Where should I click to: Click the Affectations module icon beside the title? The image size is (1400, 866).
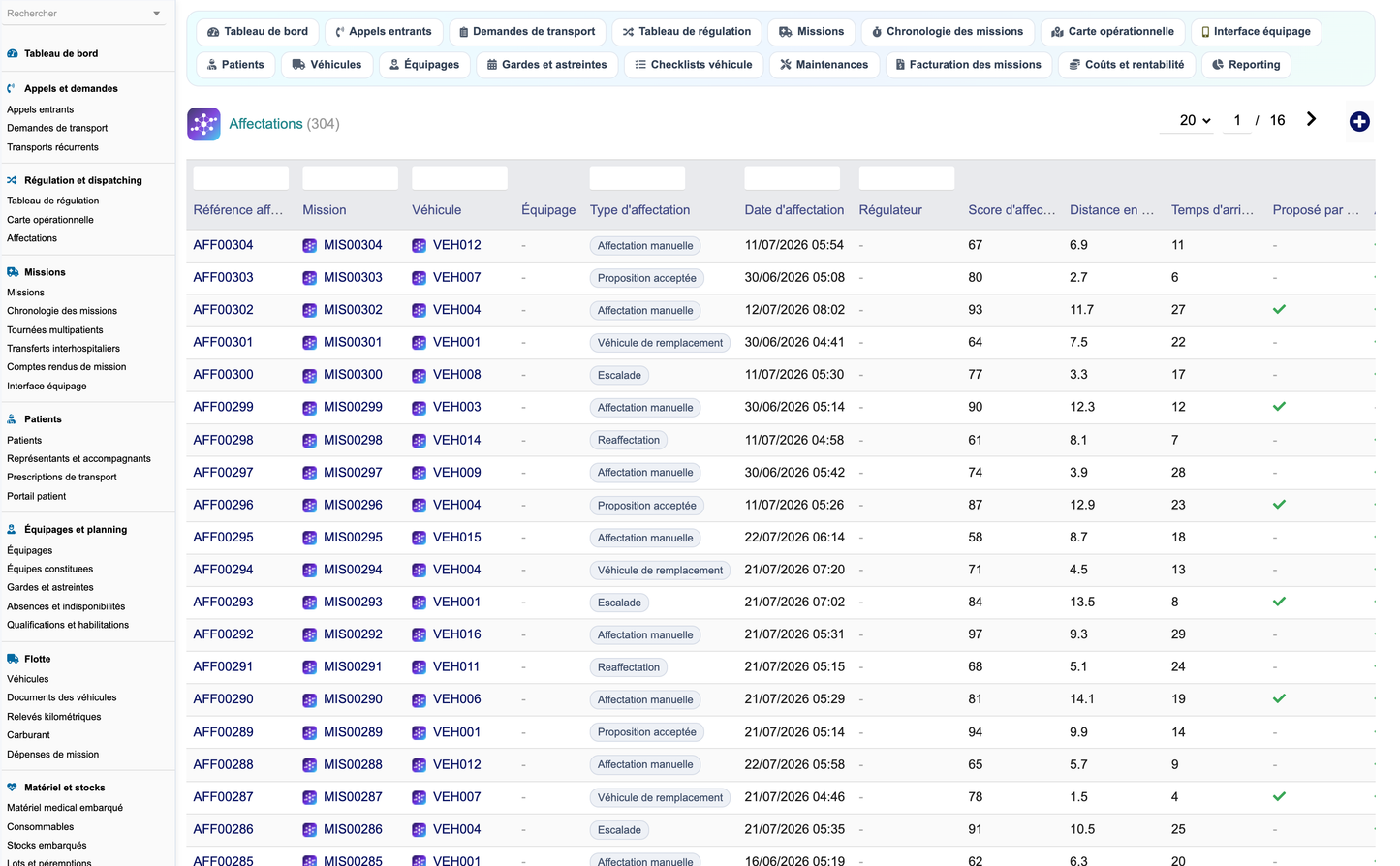click(203, 124)
